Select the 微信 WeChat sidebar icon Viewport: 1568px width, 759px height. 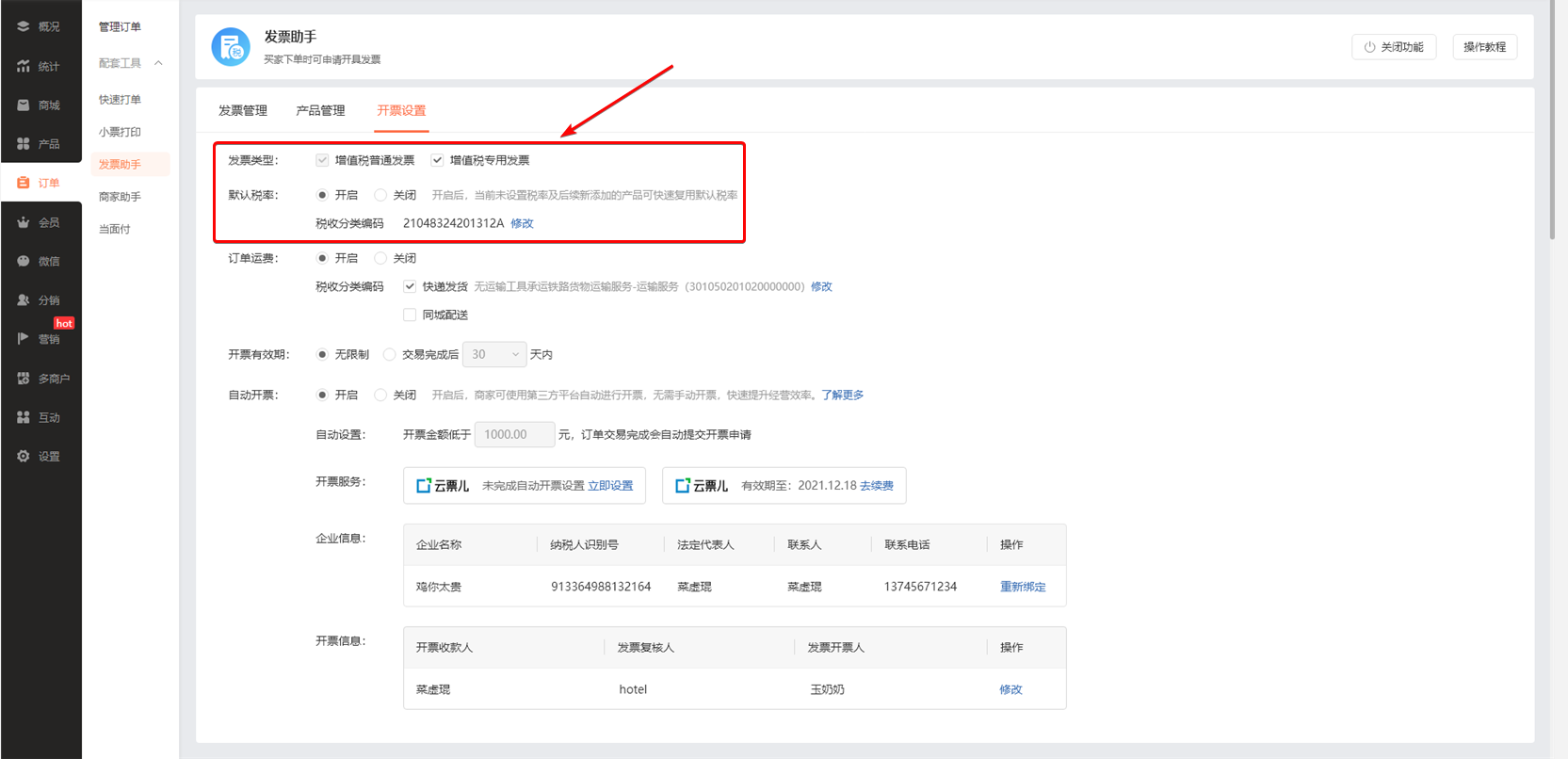[x=24, y=261]
